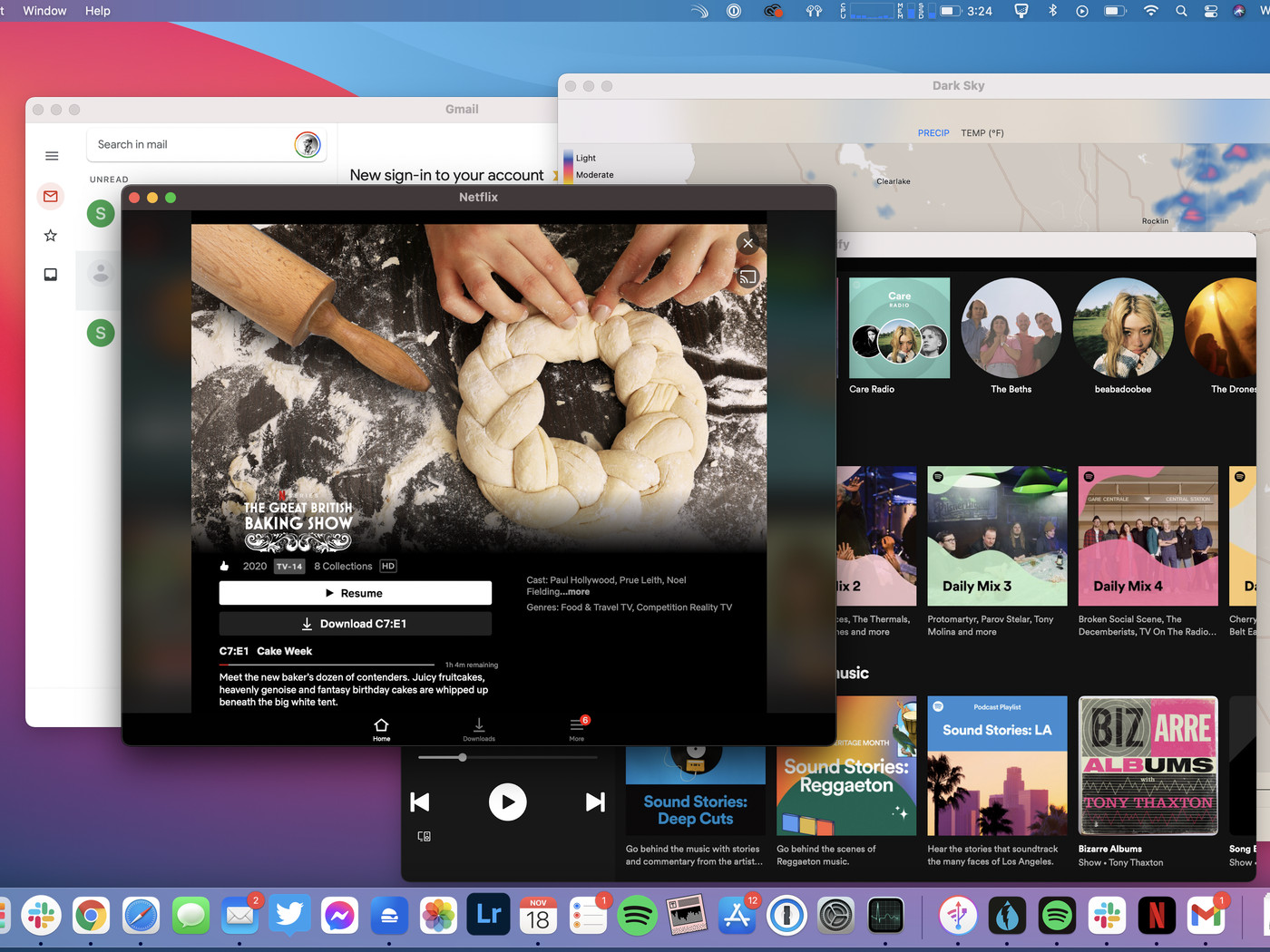
Task: Close the Netflix show details overlay
Action: coord(747,243)
